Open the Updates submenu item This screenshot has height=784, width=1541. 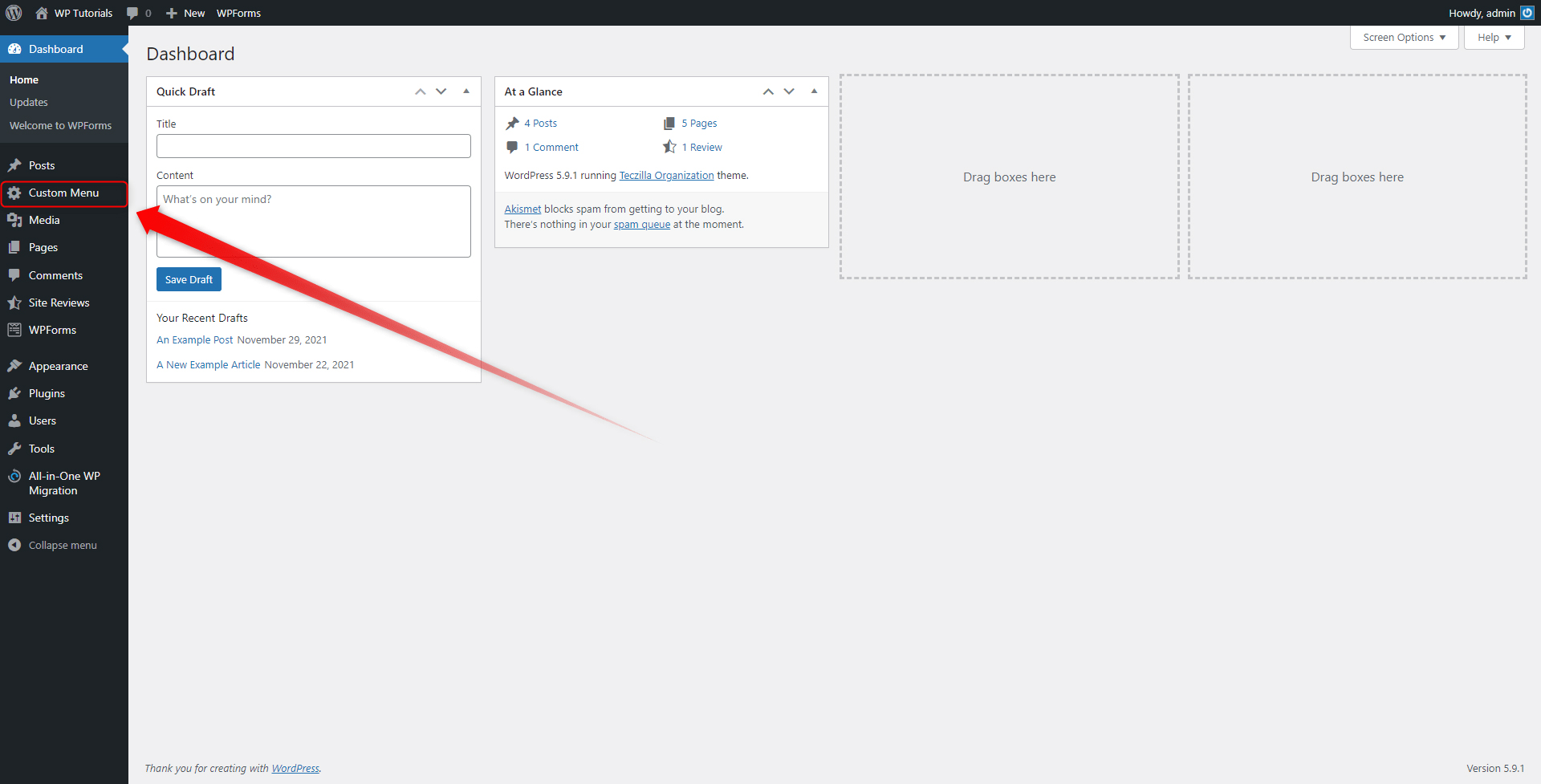click(29, 103)
